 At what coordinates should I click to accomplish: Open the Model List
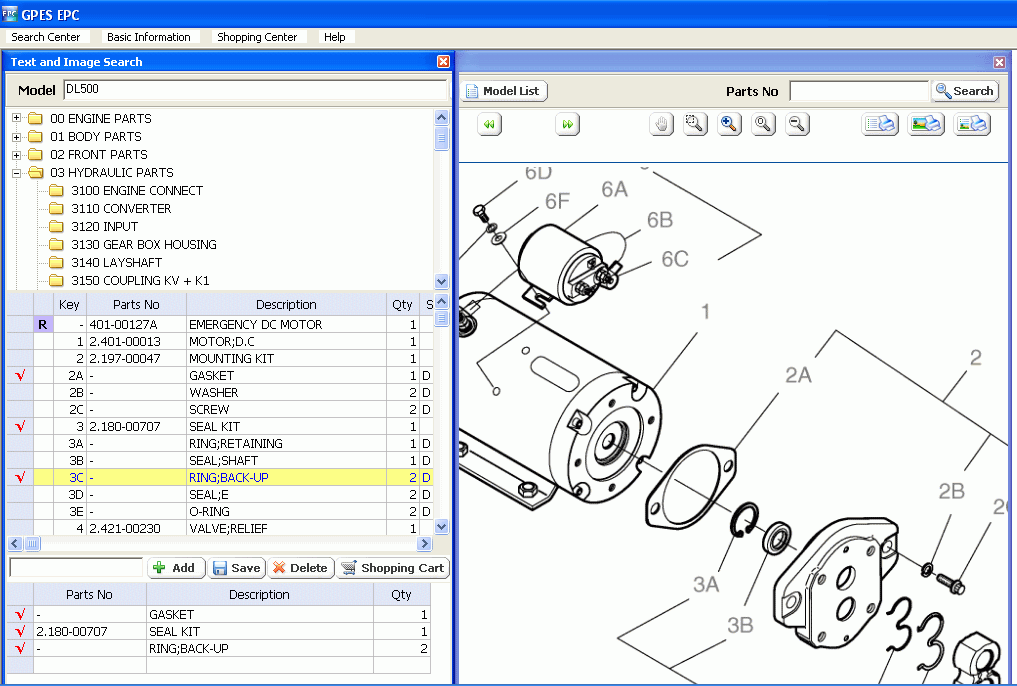tap(504, 90)
